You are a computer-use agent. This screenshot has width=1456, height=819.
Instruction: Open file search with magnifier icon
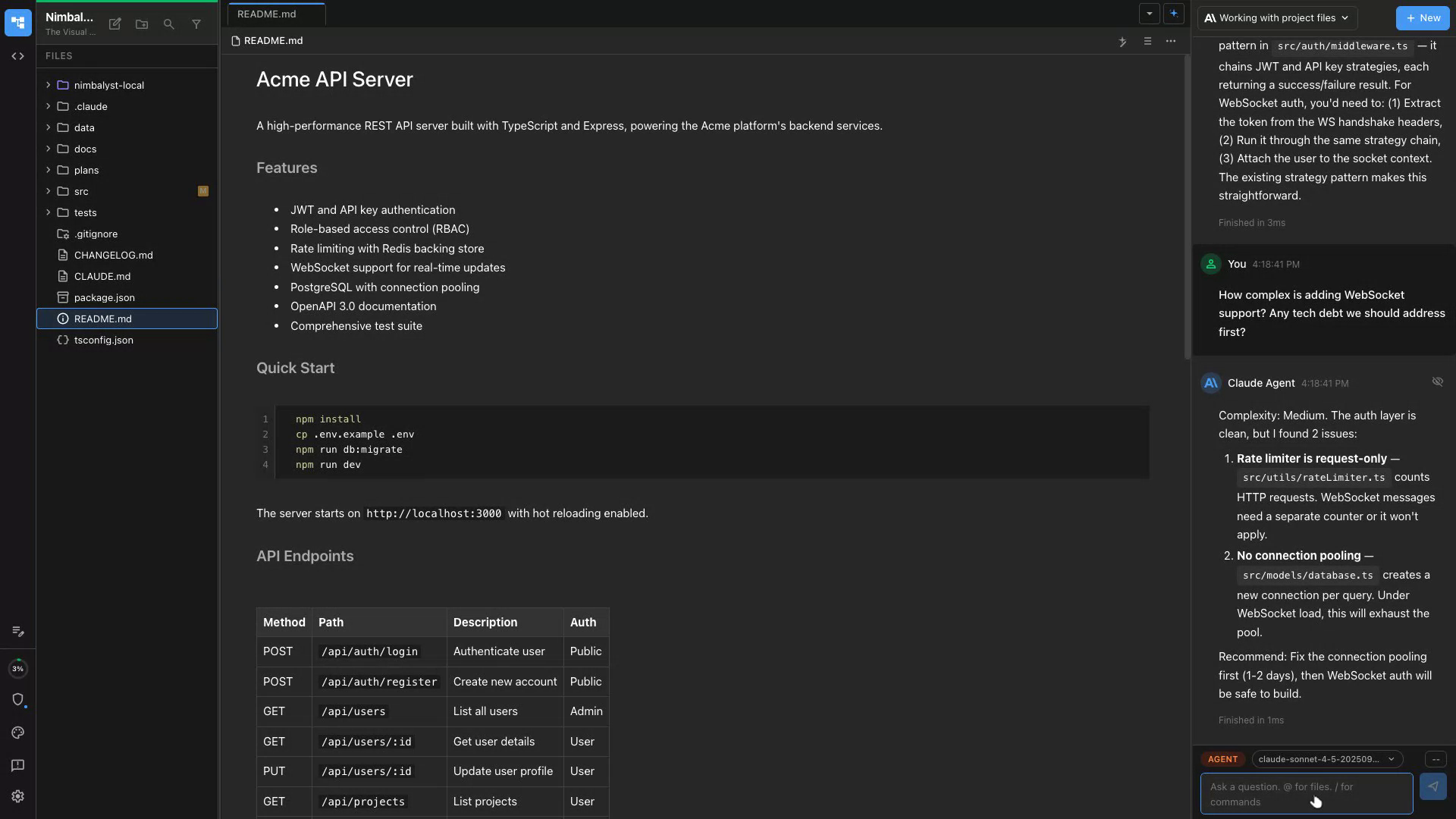169,24
